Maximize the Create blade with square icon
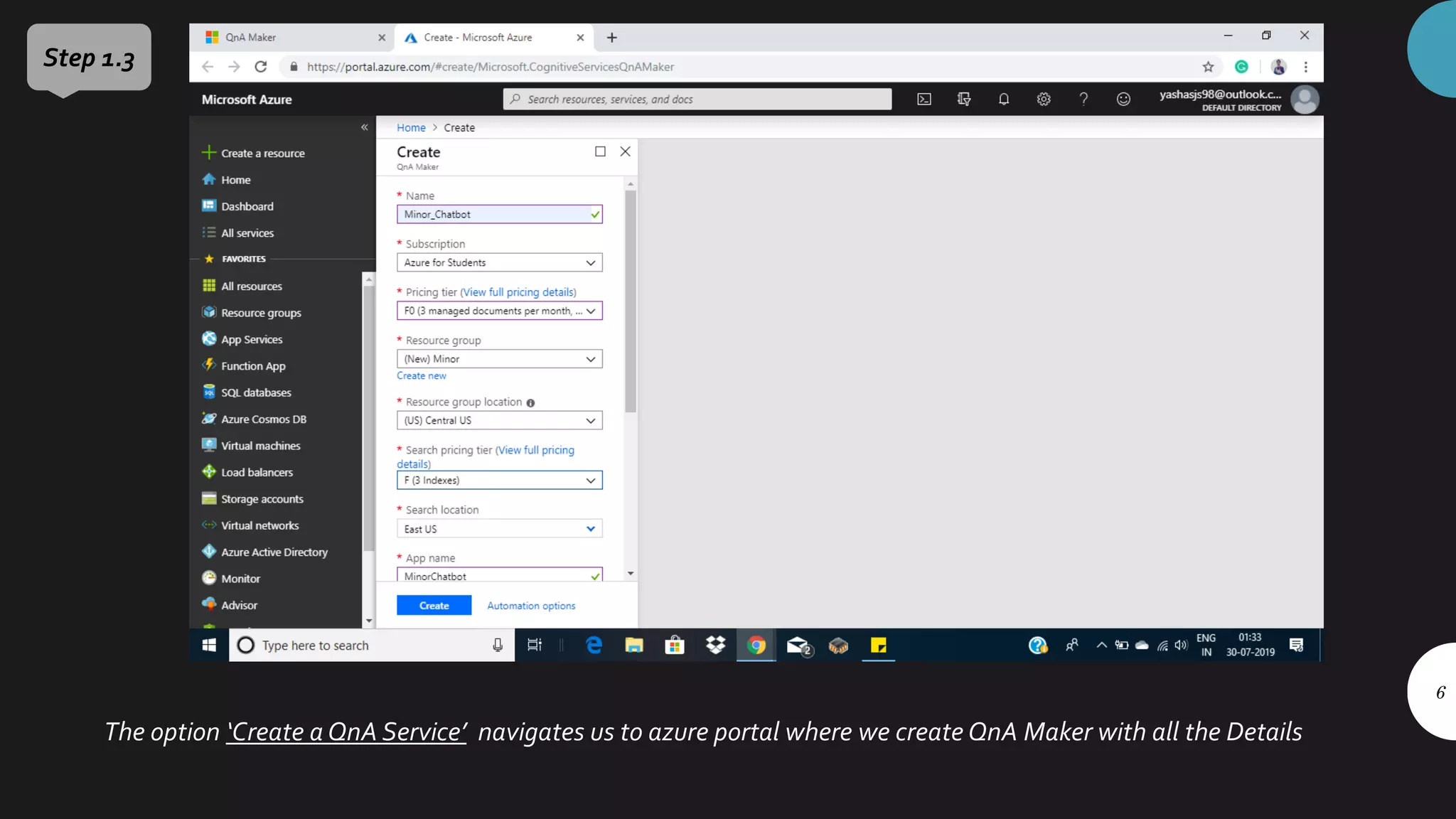The image size is (1456, 819). (600, 151)
